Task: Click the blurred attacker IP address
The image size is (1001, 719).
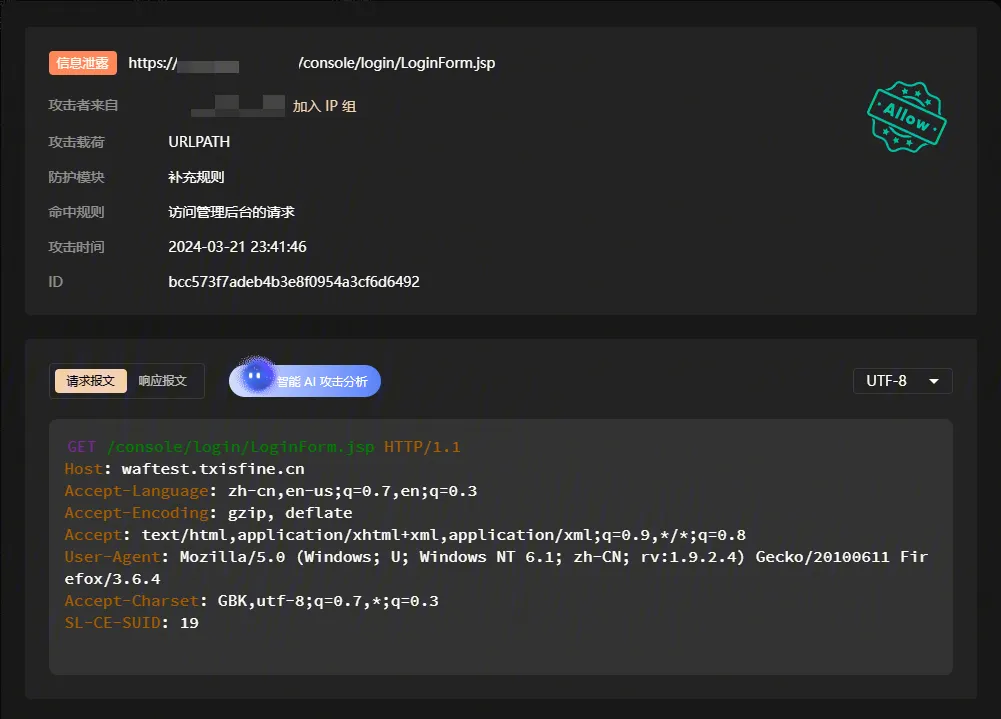Action: pyautogui.click(x=238, y=105)
